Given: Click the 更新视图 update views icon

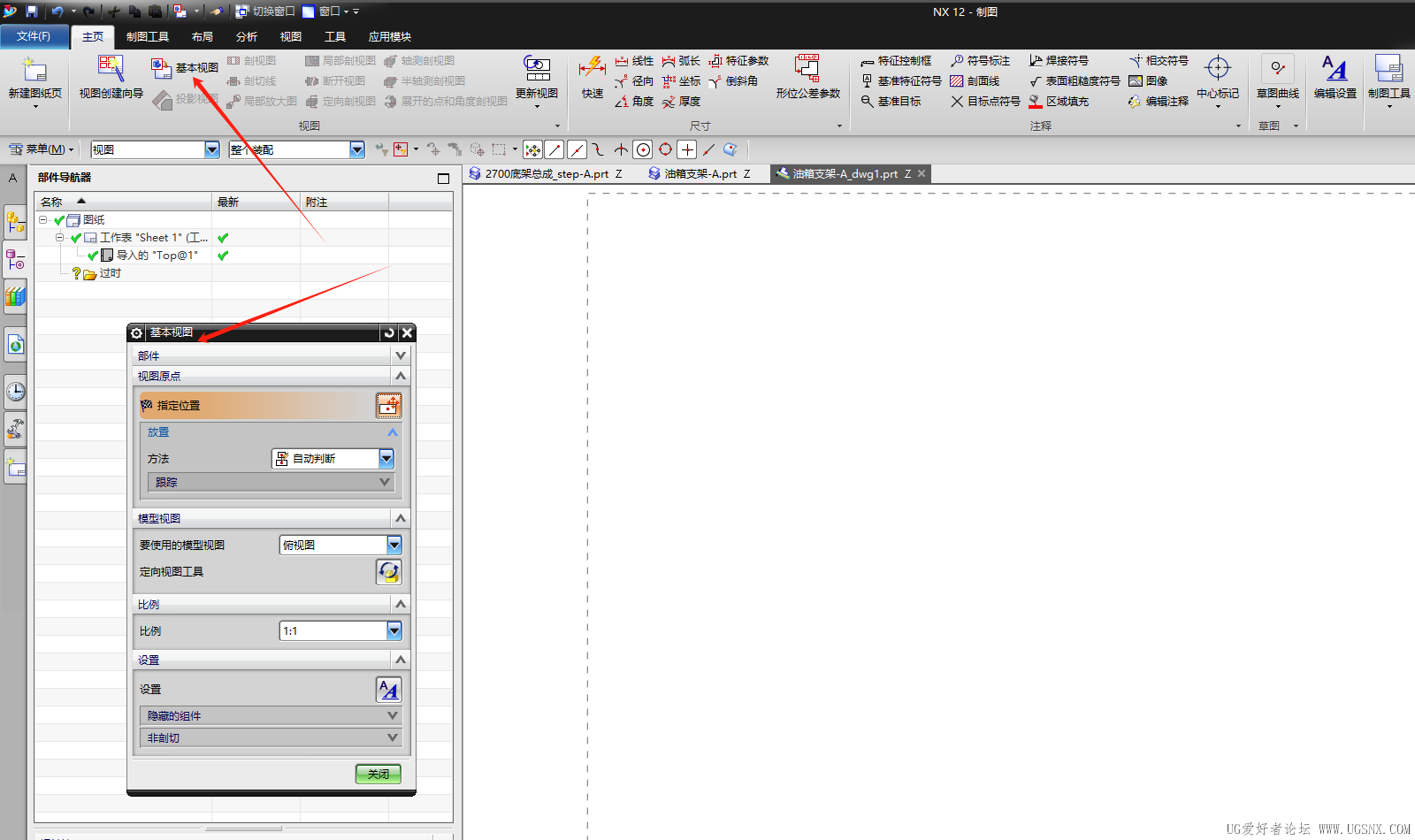Looking at the screenshot, I should click(x=537, y=68).
